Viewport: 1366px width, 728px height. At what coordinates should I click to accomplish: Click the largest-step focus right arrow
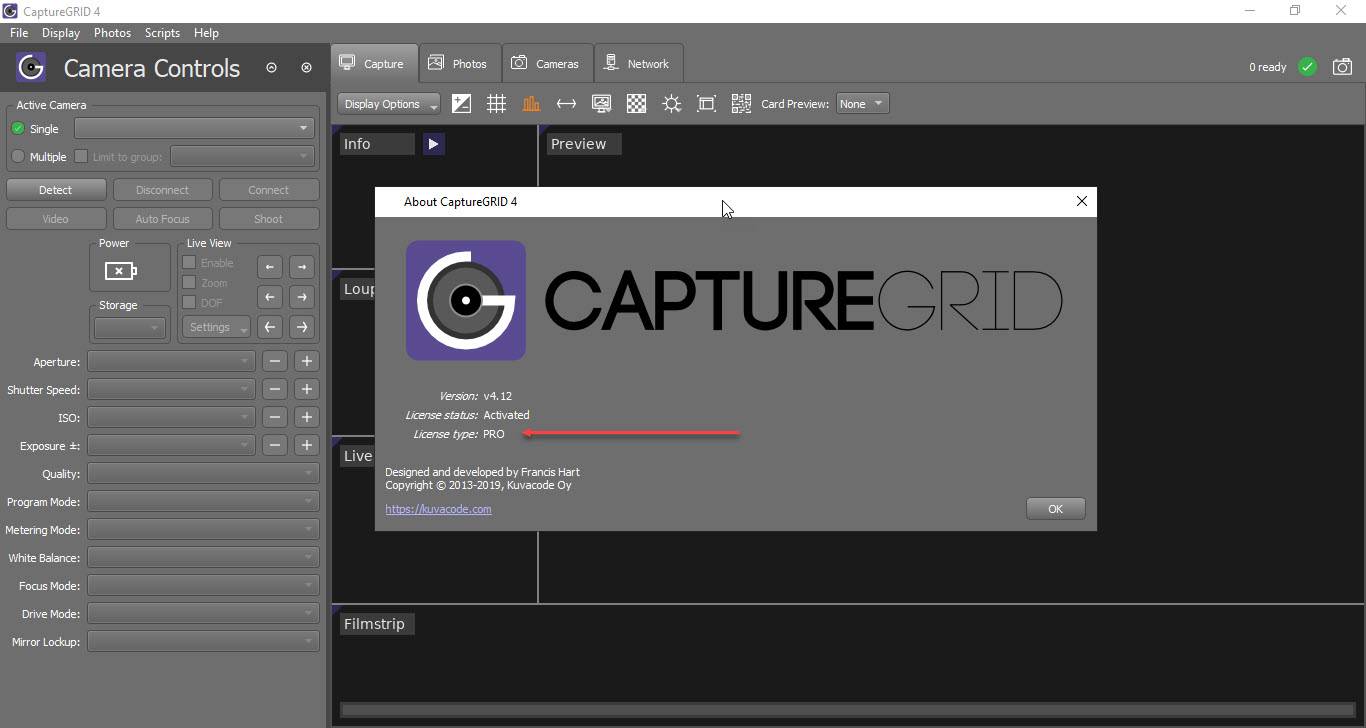click(301, 327)
